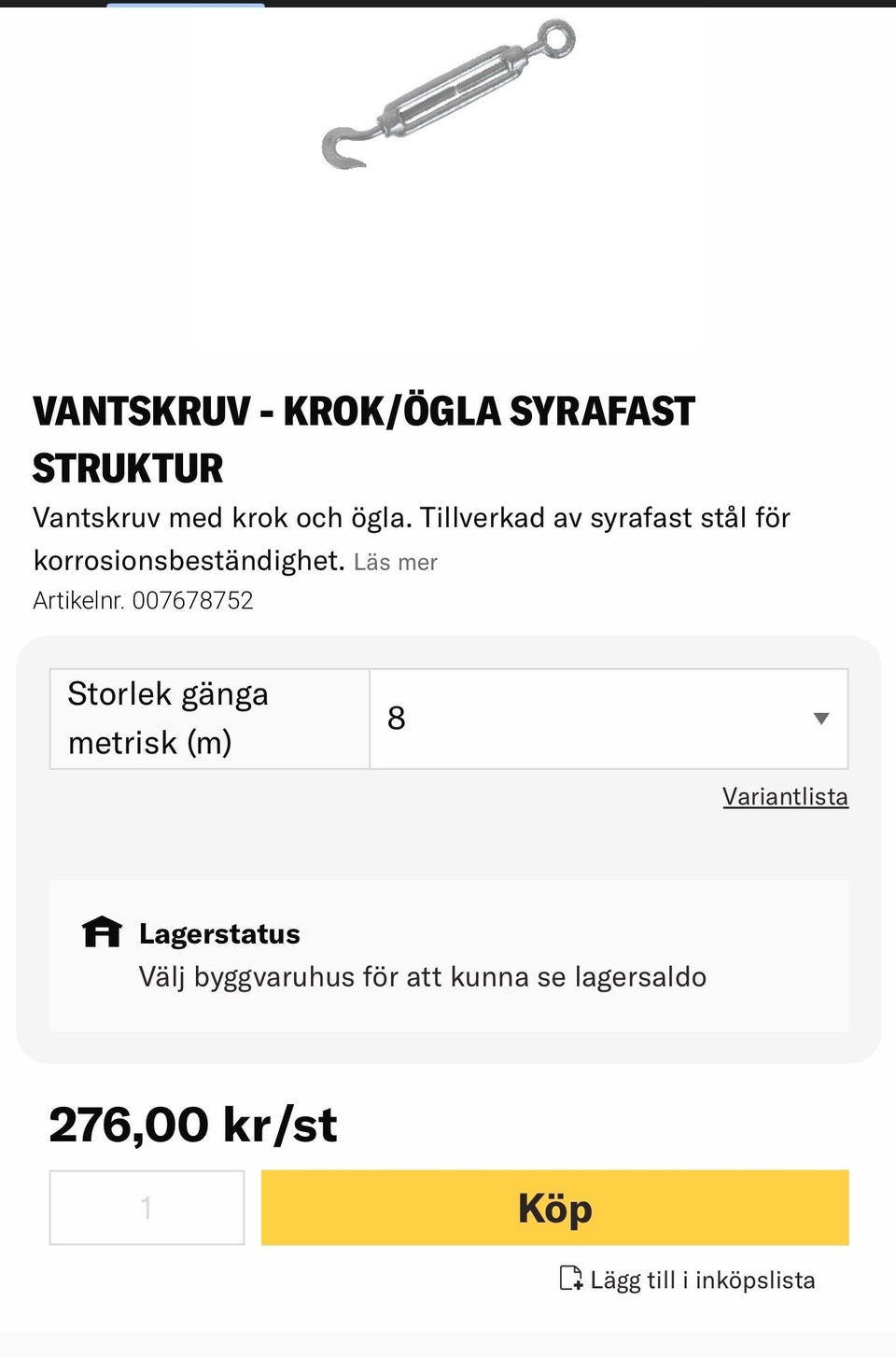This screenshot has height=1357, width=896.
Task: Click the product description paragraph
Action: [x=412, y=539]
